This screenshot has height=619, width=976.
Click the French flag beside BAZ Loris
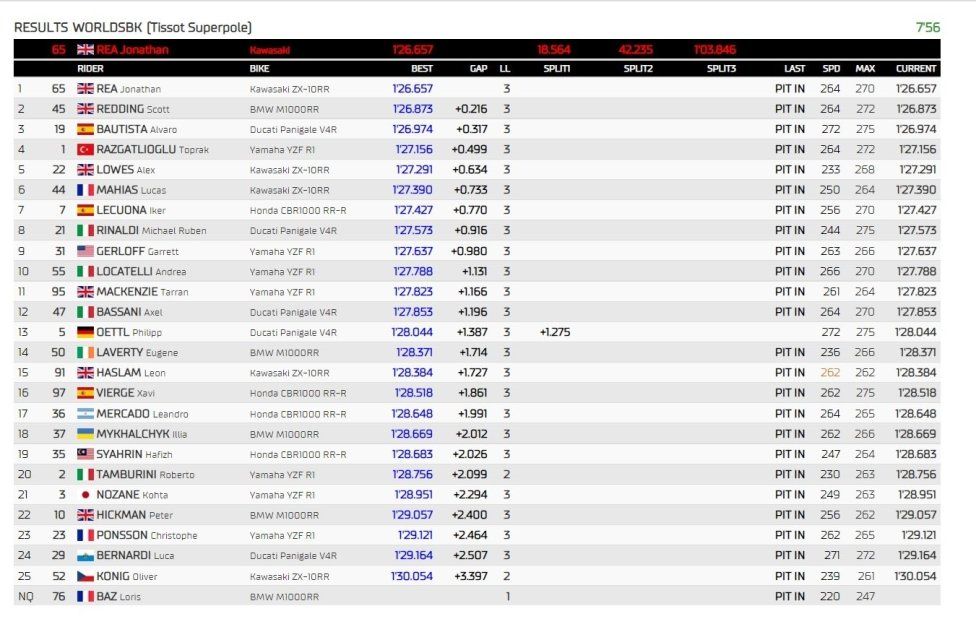click(x=85, y=596)
